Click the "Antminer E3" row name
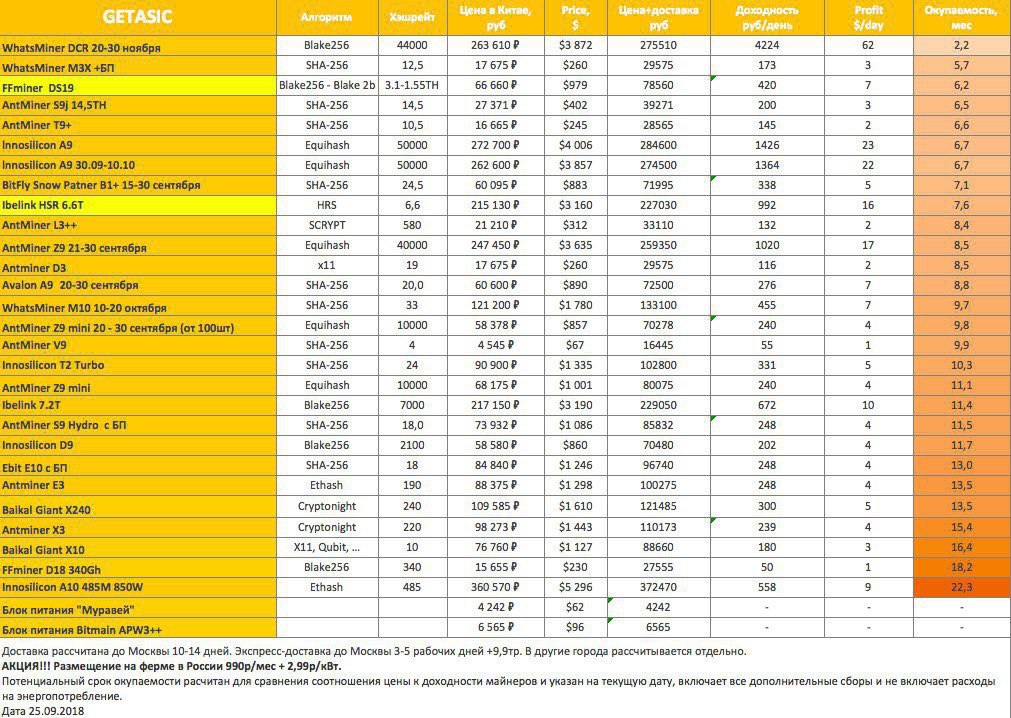This screenshot has width=1011, height=718. [138, 485]
